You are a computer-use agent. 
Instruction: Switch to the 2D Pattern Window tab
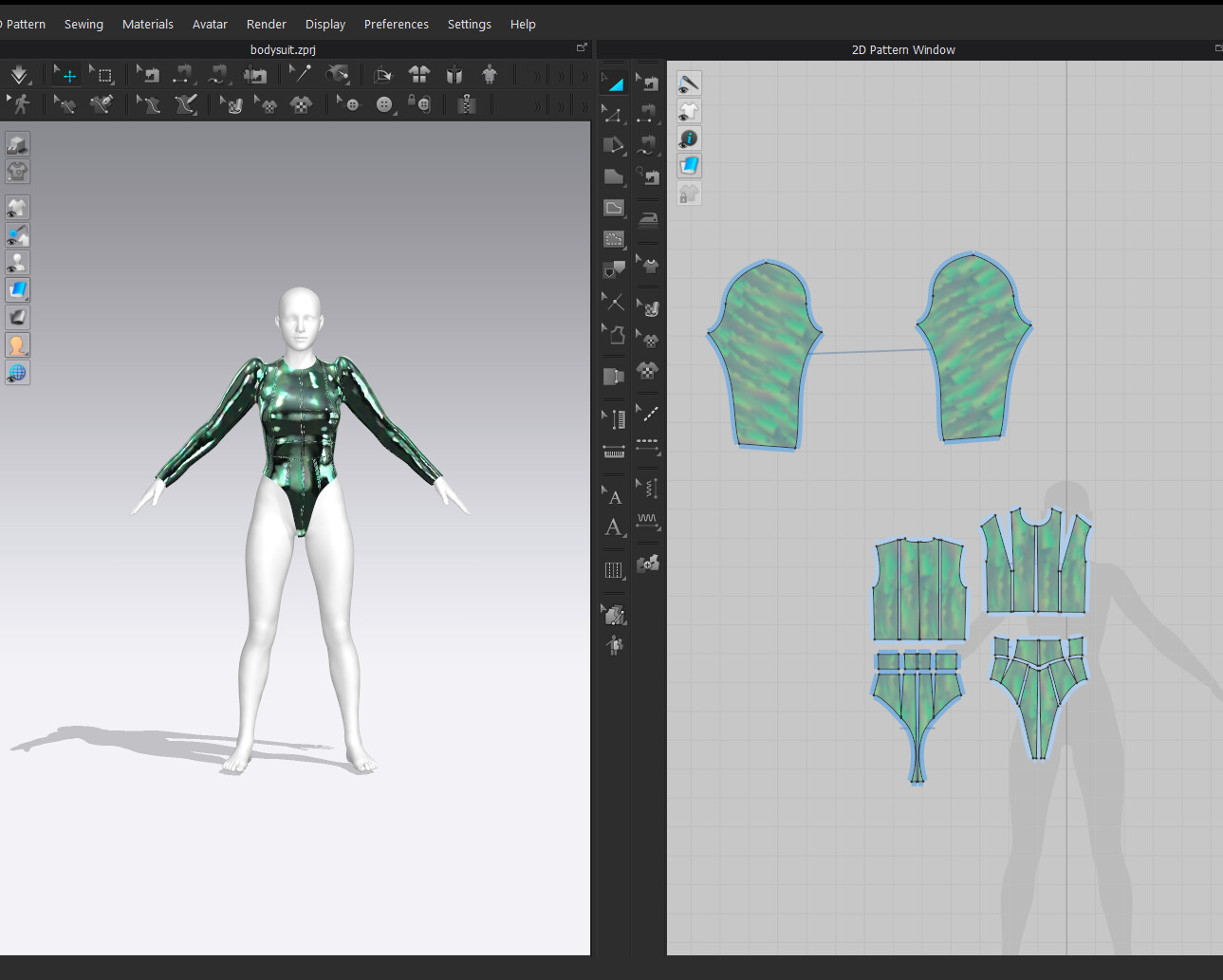pos(903,49)
